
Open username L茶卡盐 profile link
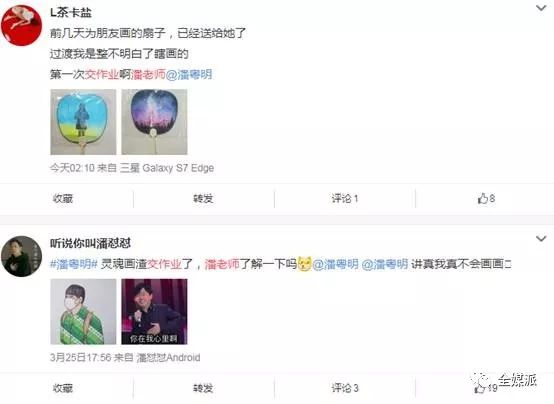(71, 13)
